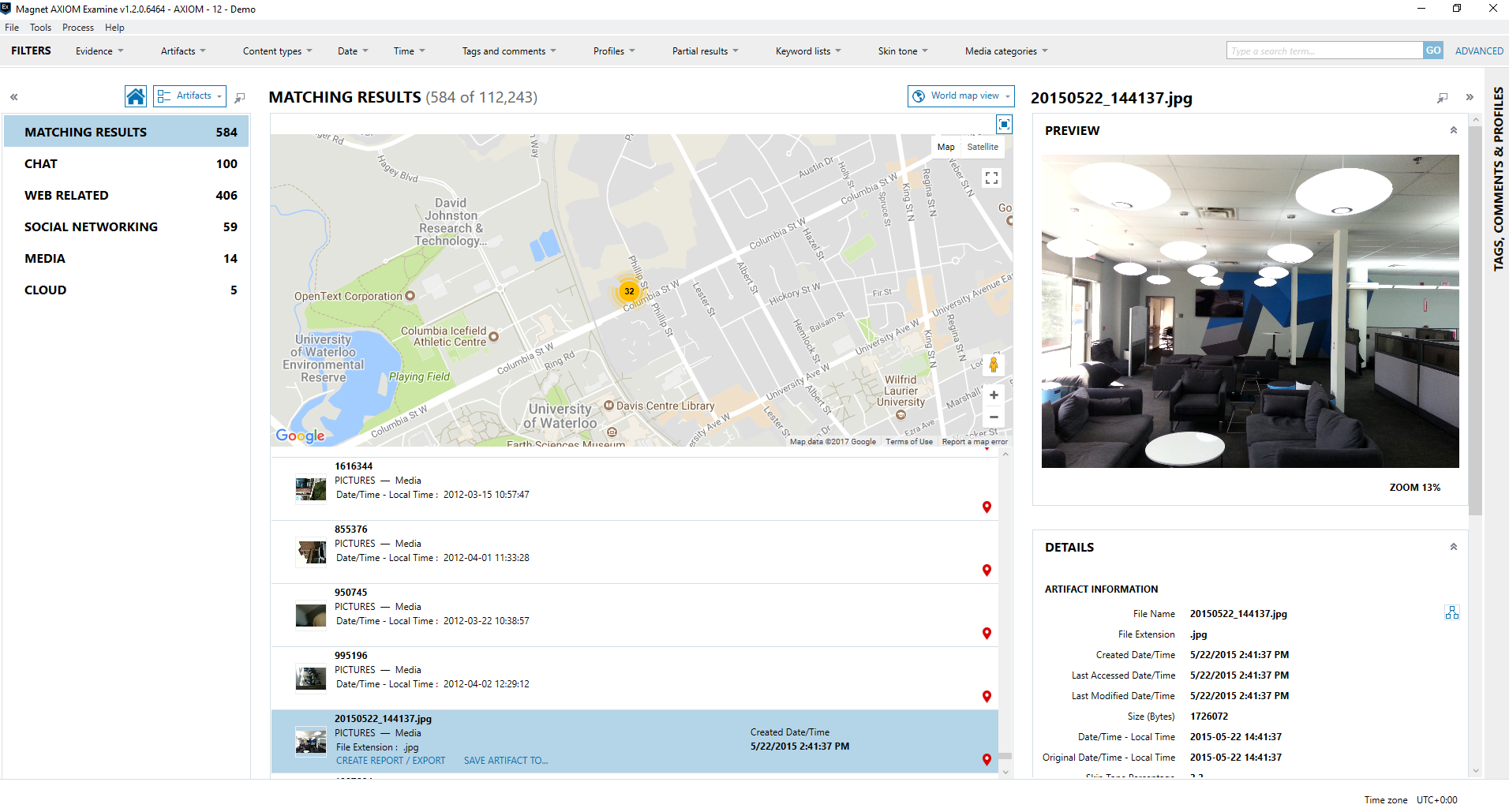Image resolution: width=1509 pixels, height=812 pixels.
Task: Open the World map view dropdown
Action: (960, 95)
